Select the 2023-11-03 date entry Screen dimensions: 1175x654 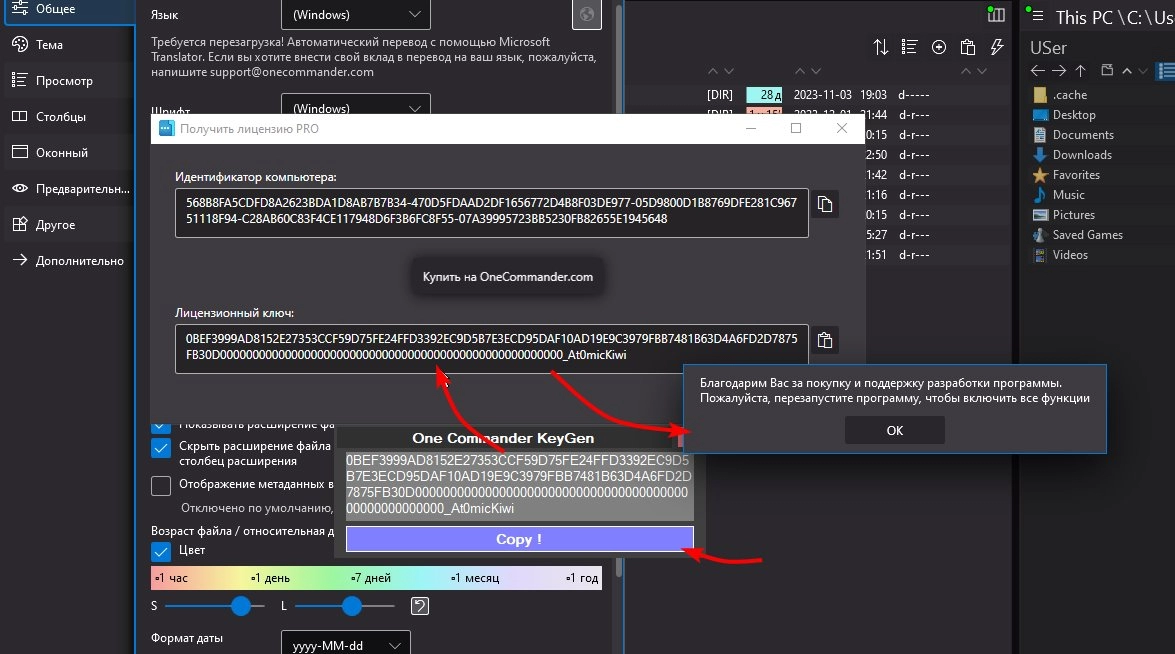click(x=822, y=95)
